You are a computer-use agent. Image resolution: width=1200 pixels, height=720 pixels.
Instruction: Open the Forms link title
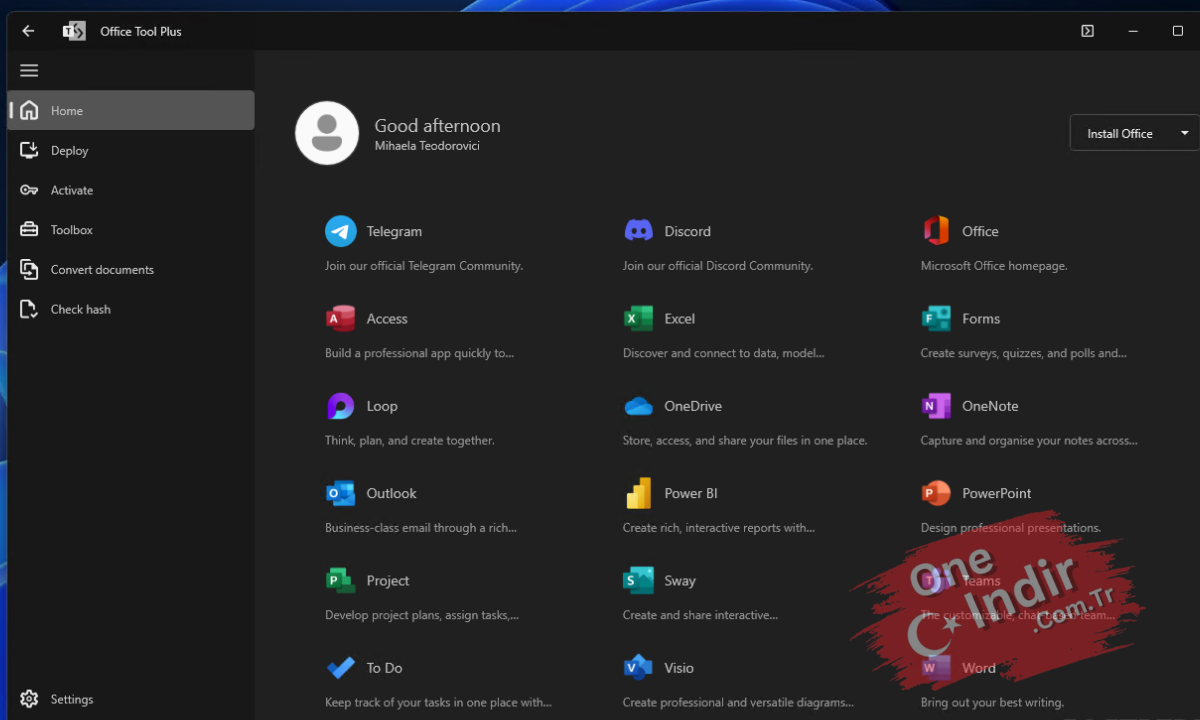(x=981, y=319)
